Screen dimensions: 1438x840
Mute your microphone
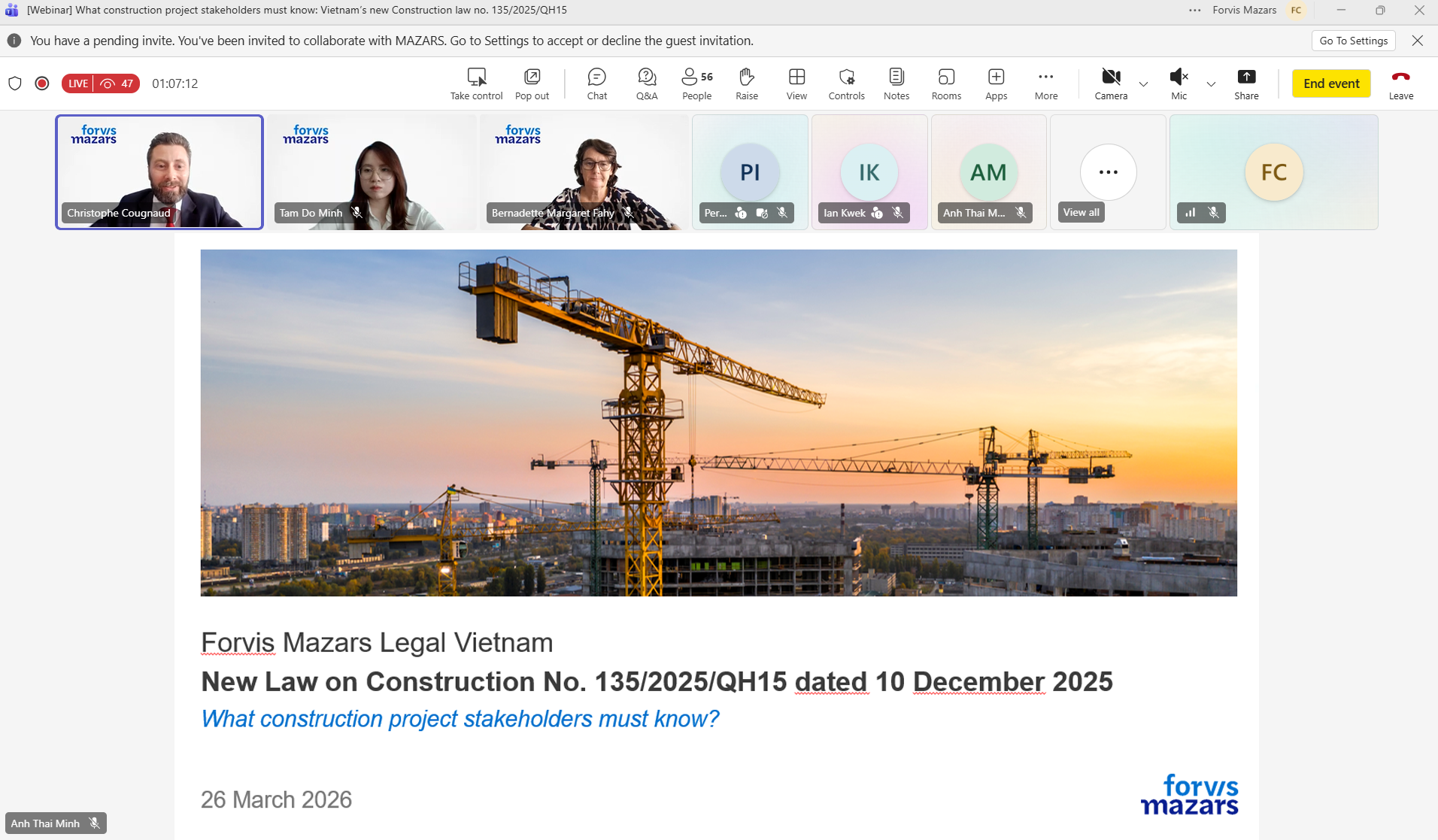click(1178, 83)
